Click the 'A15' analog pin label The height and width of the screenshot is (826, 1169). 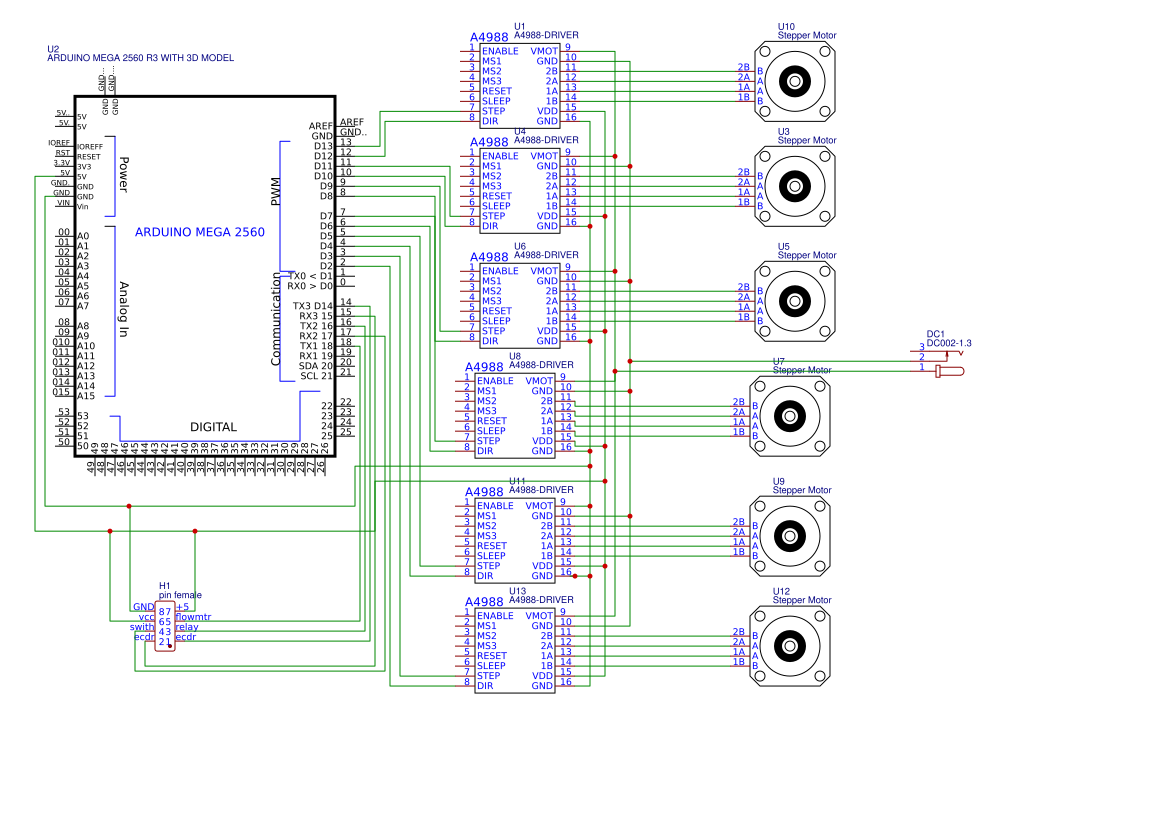coord(86,396)
